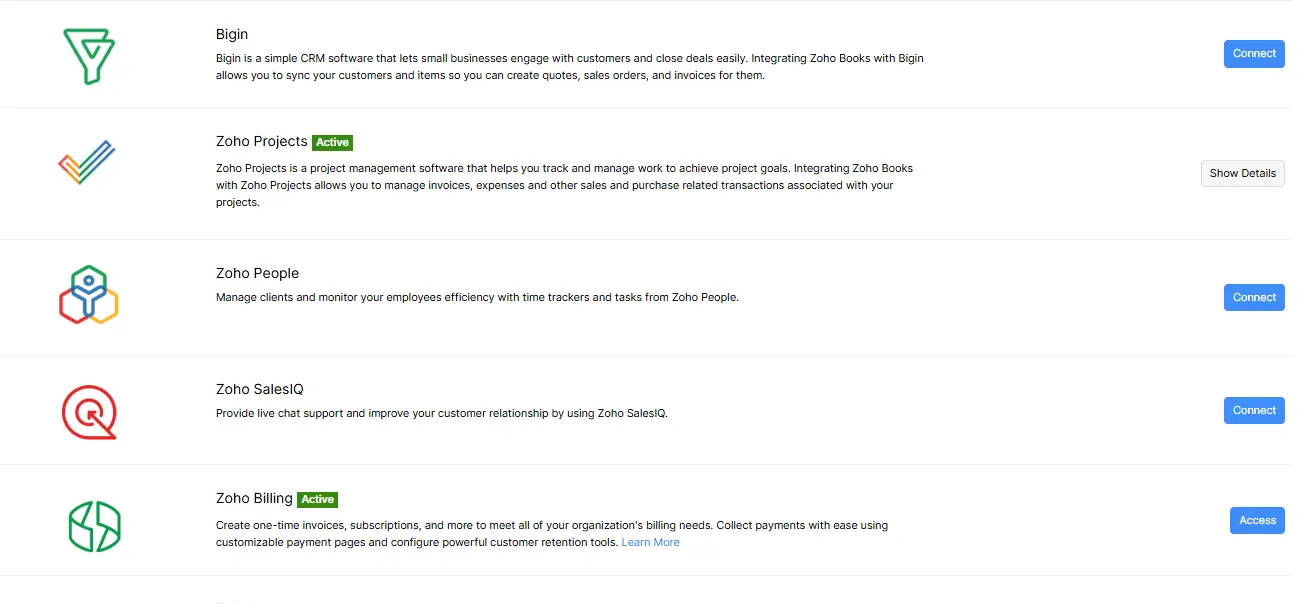
Task: Connect the Zoho SalesIQ integration
Action: pyautogui.click(x=1253, y=410)
